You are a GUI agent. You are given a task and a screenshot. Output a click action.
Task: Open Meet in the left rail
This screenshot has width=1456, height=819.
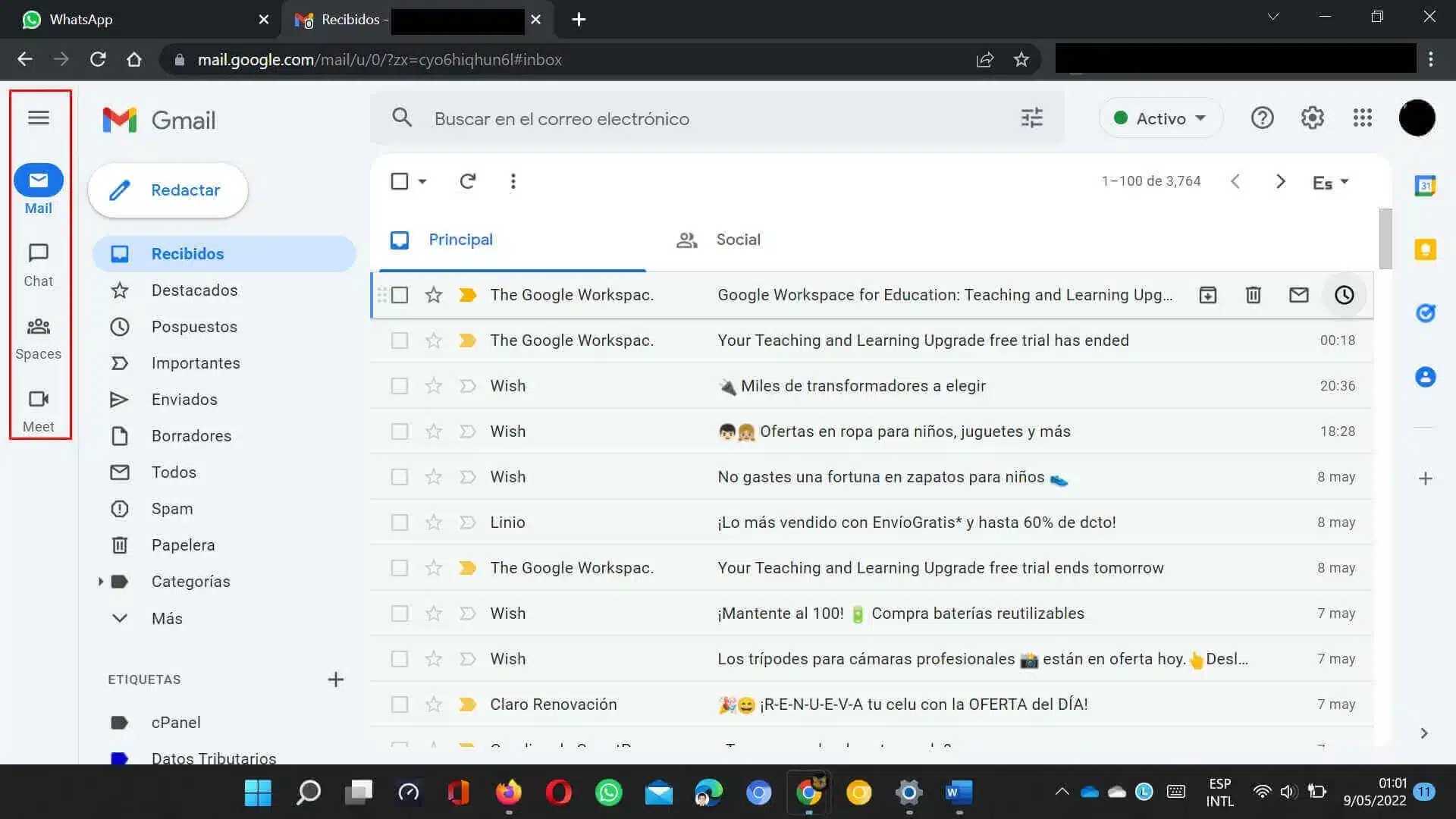[x=39, y=411]
